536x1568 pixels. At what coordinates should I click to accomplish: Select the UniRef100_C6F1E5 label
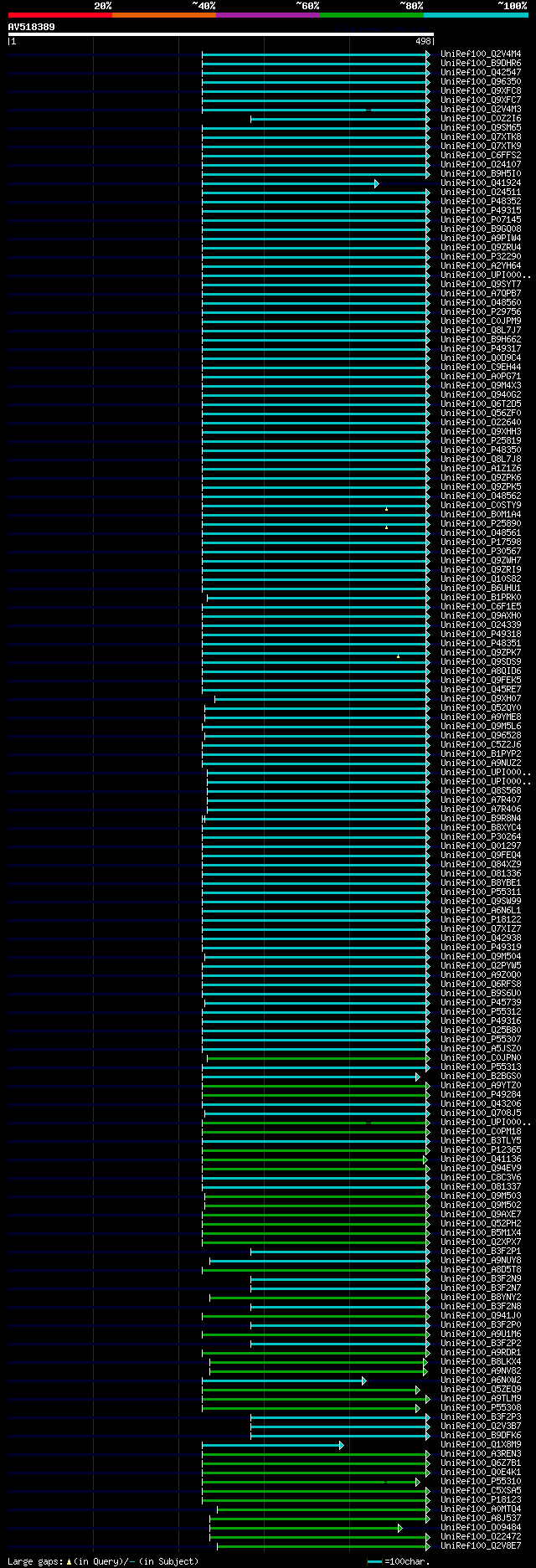481,607
